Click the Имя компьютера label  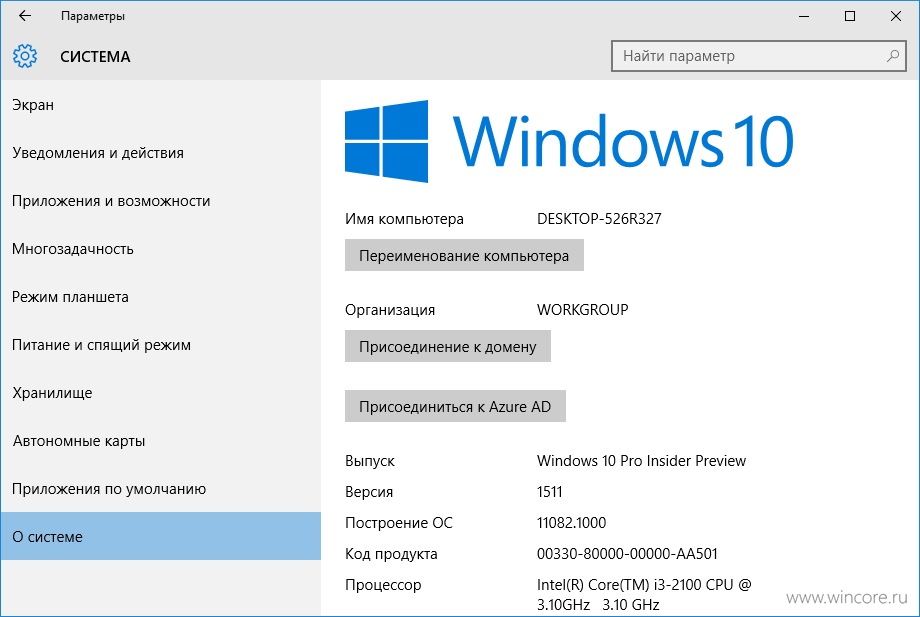click(x=404, y=219)
